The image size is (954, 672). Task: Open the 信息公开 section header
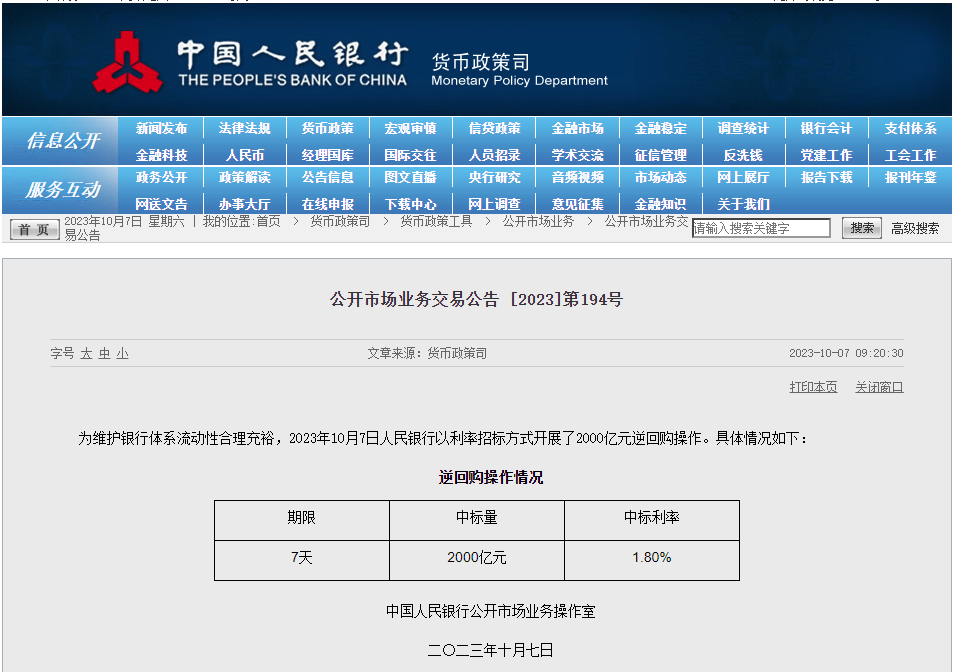[x=62, y=141]
